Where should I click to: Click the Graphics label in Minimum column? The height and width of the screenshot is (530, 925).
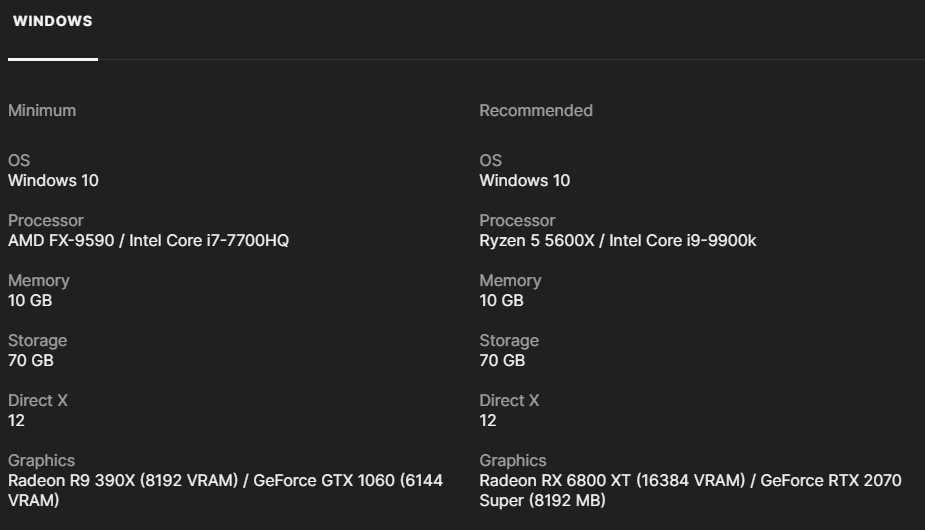pyautogui.click(x=41, y=460)
